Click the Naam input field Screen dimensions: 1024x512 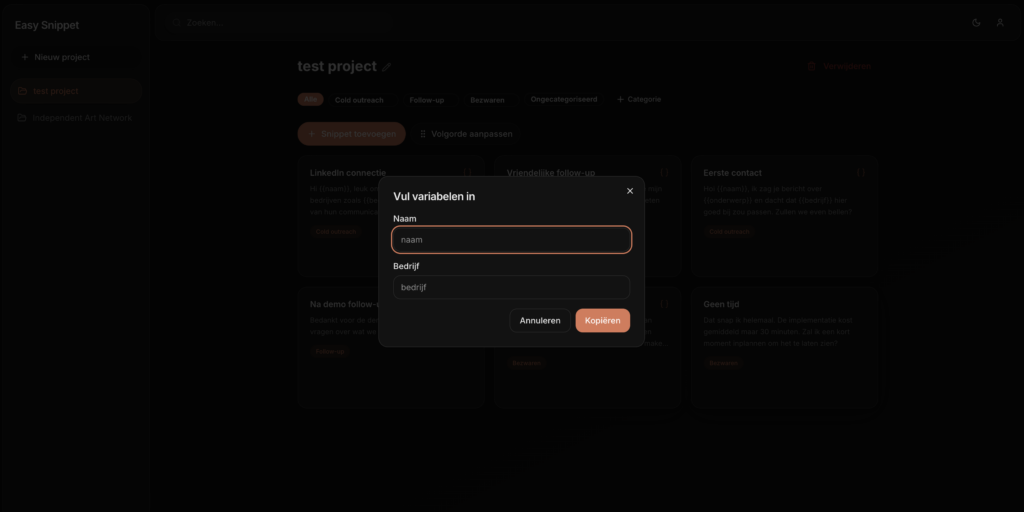point(511,240)
